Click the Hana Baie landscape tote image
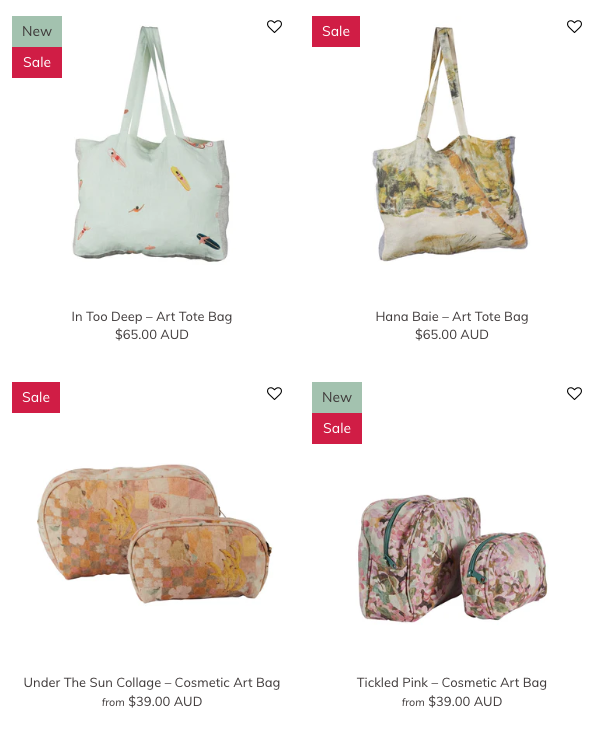Screen dimensions: 602x736 coord(450,143)
